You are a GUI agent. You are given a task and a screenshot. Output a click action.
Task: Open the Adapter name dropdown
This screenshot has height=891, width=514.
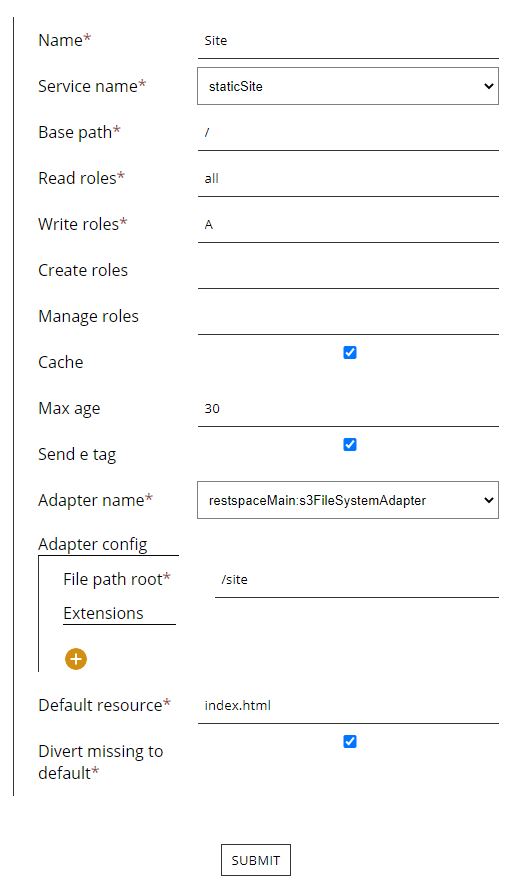348,500
